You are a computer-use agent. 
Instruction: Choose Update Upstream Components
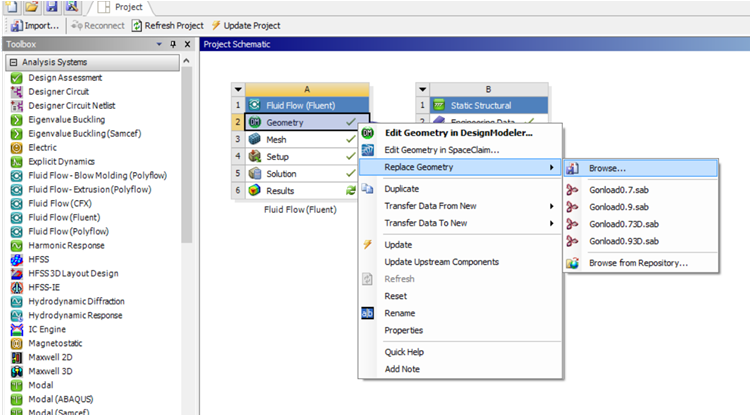click(x=460, y=262)
